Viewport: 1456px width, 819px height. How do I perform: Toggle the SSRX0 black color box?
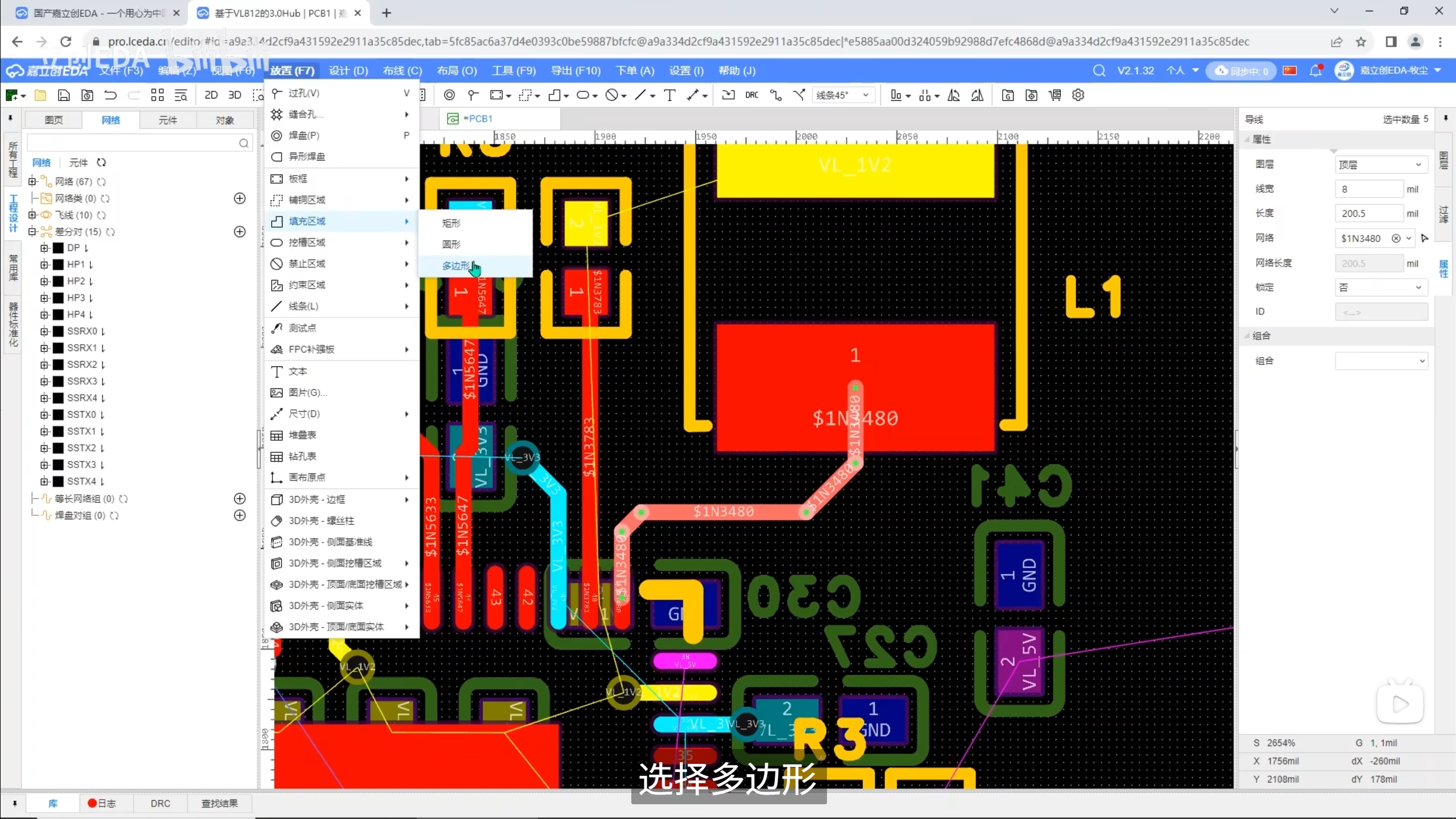click(x=58, y=331)
